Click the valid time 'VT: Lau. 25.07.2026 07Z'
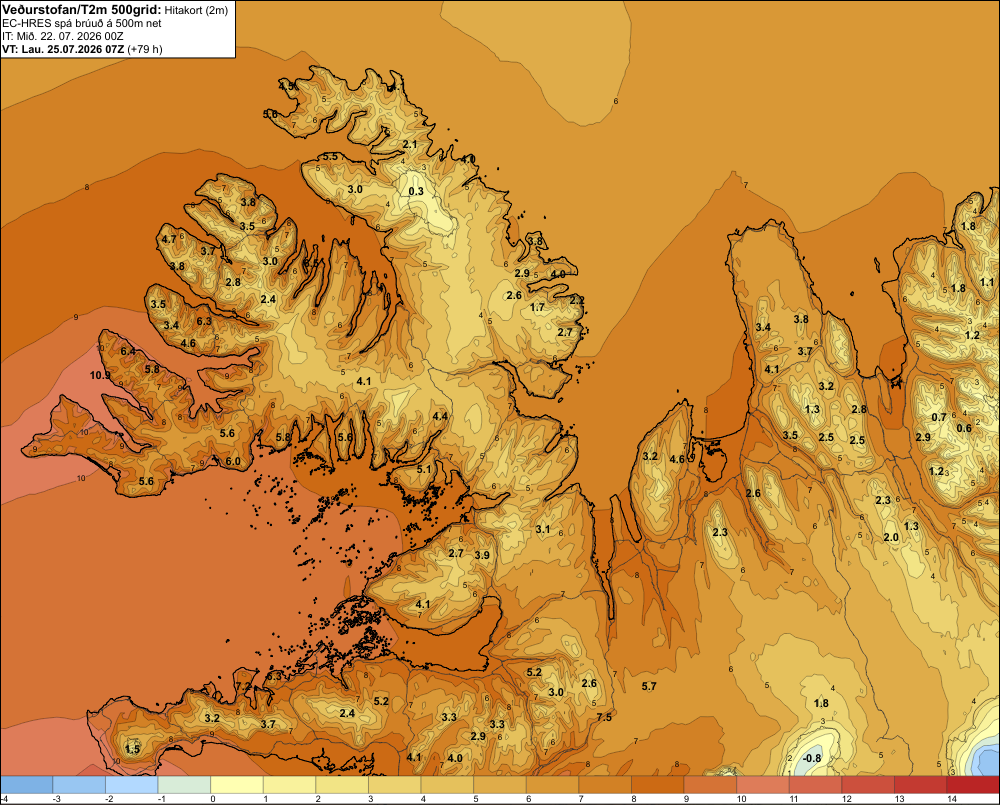The width and height of the screenshot is (1000, 805). (x=63, y=49)
